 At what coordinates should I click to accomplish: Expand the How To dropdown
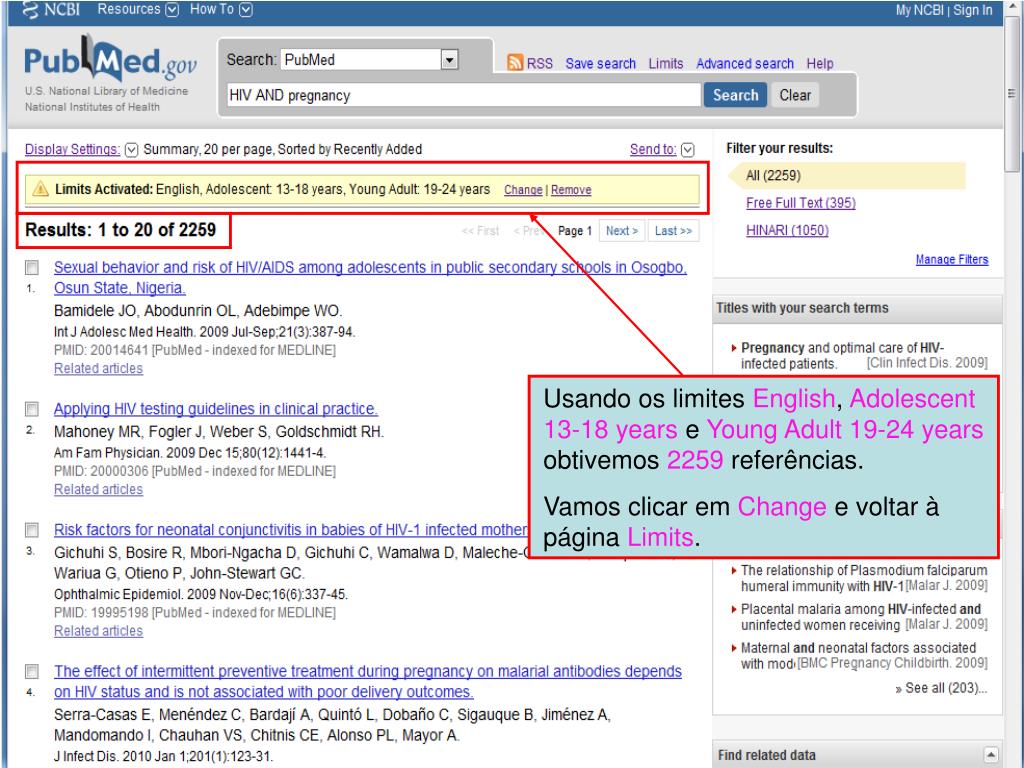(221, 10)
